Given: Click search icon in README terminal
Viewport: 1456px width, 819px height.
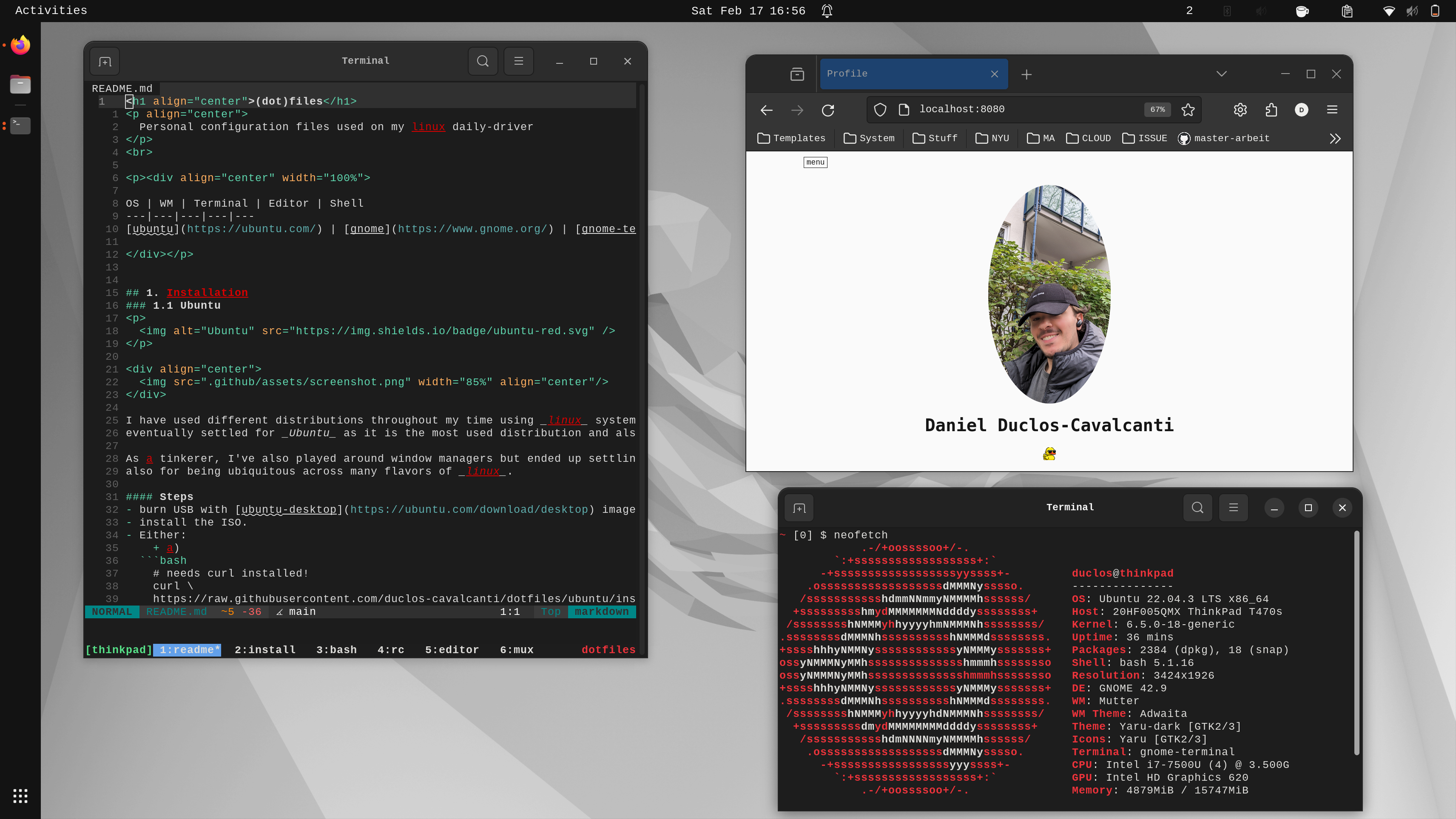Looking at the screenshot, I should [483, 61].
